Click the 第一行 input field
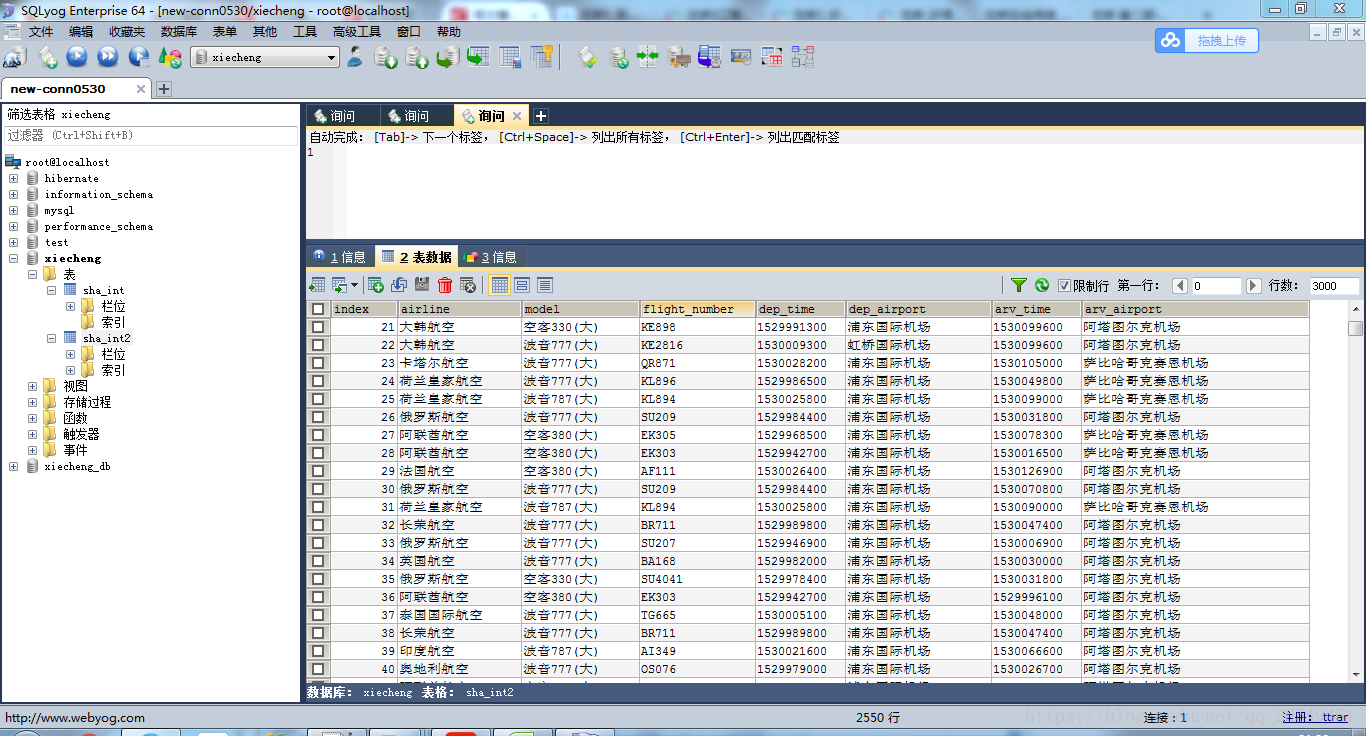Viewport: 1366px width, 736px height. (x=1217, y=286)
